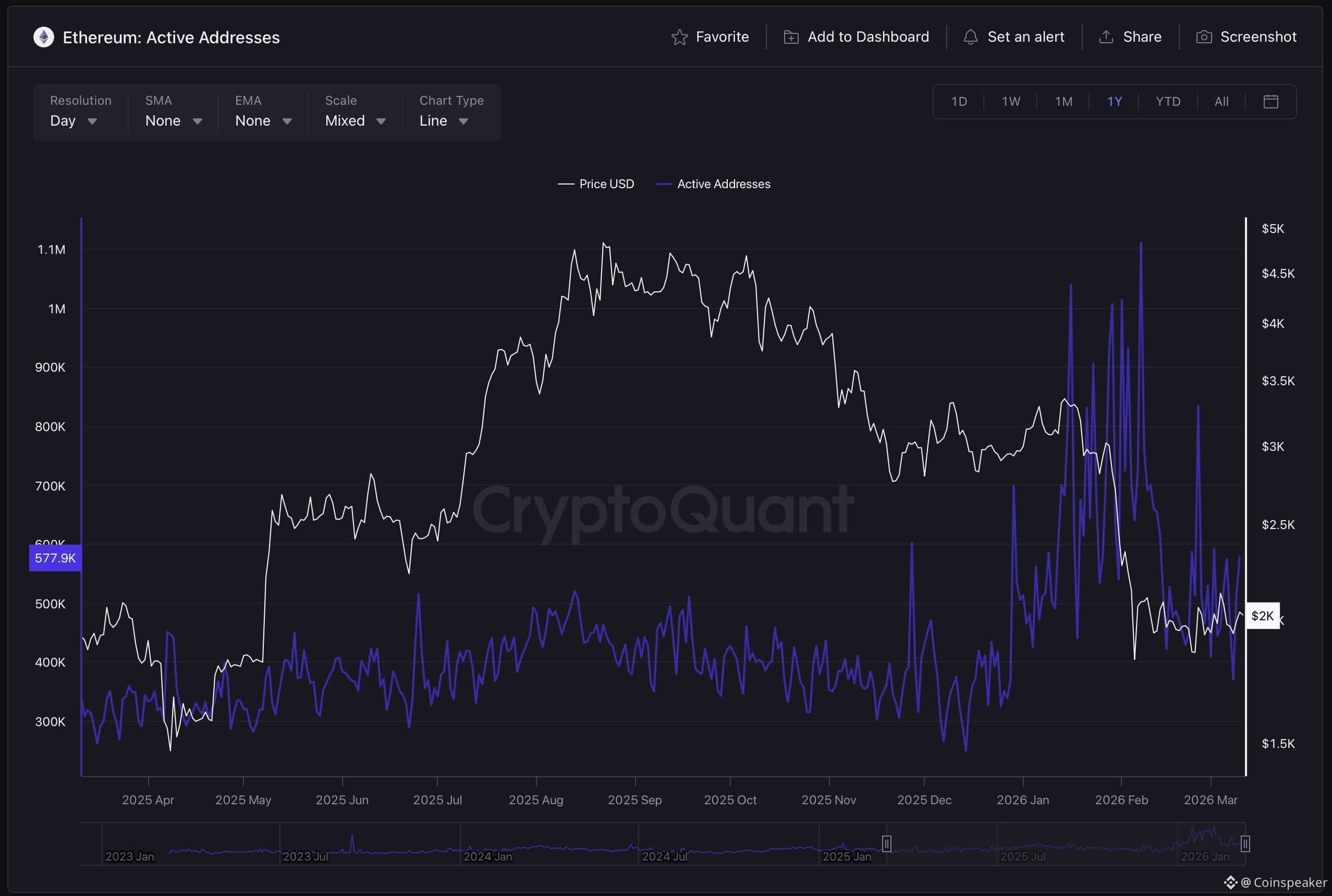Viewport: 1332px width, 896px height.
Task: Click the Favorite star icon
Action: (x=679, y=38)
